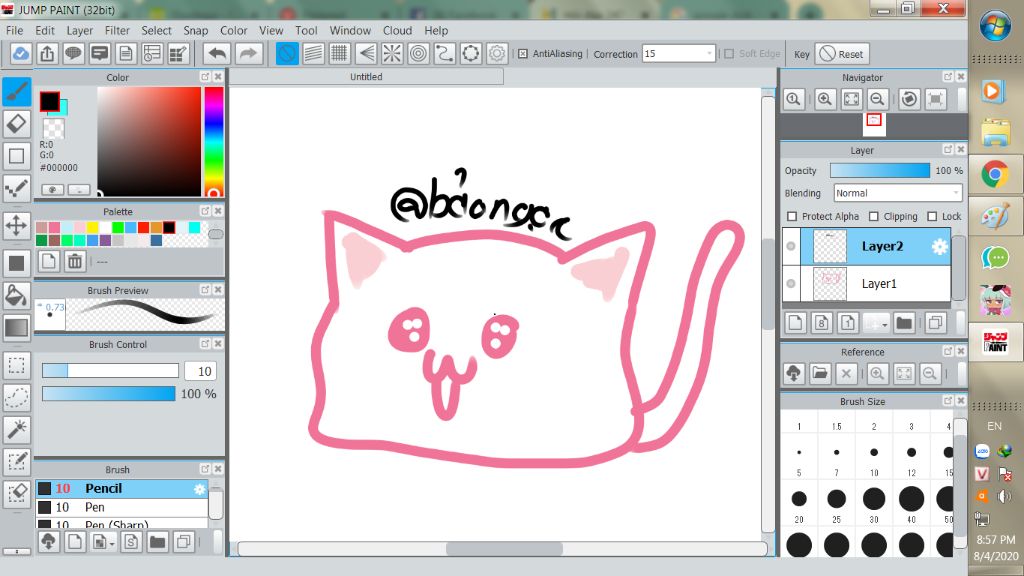Enable curve snap

click(x=445, y=54)
